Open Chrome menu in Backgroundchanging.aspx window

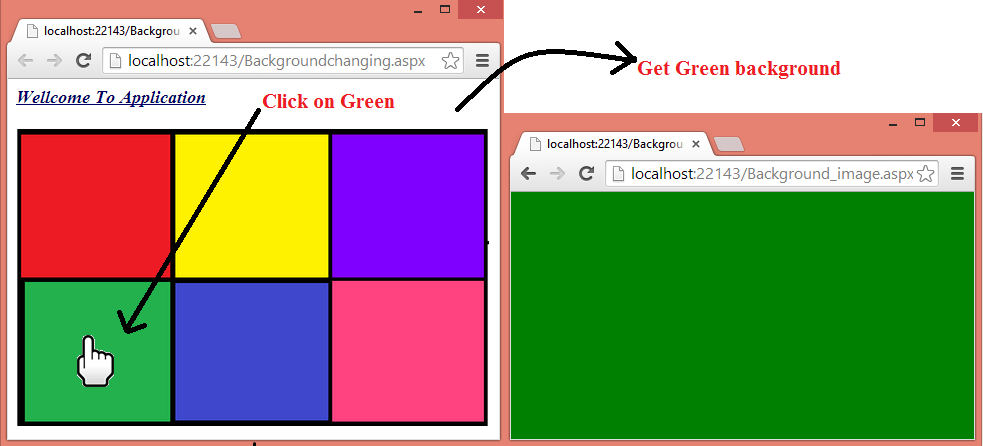[482, 61]
